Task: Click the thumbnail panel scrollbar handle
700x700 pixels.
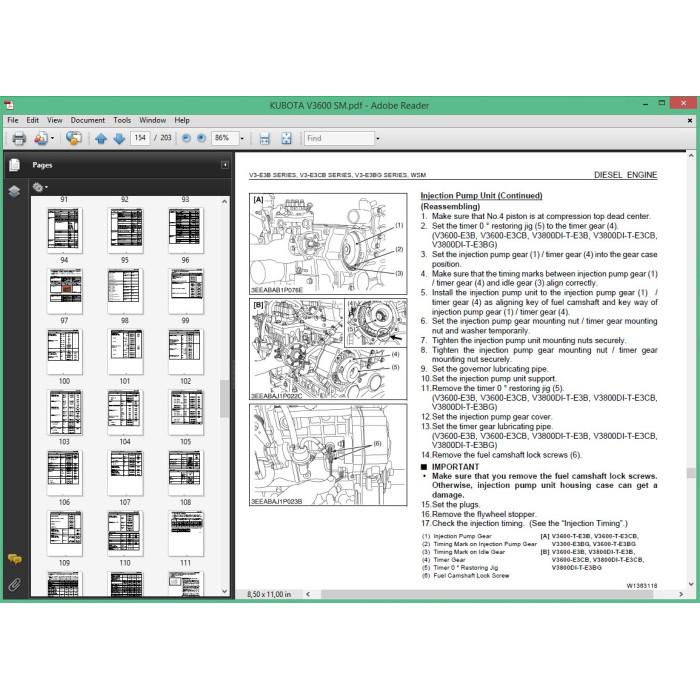Action: pyautogui.click(x=225, y=398)
